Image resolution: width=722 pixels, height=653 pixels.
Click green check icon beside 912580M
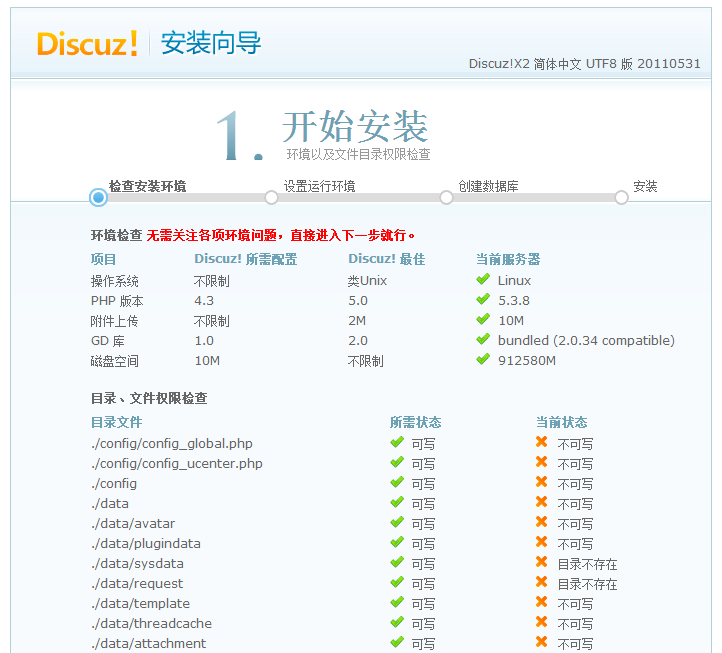pyautogui.click(x=483, y=359)
